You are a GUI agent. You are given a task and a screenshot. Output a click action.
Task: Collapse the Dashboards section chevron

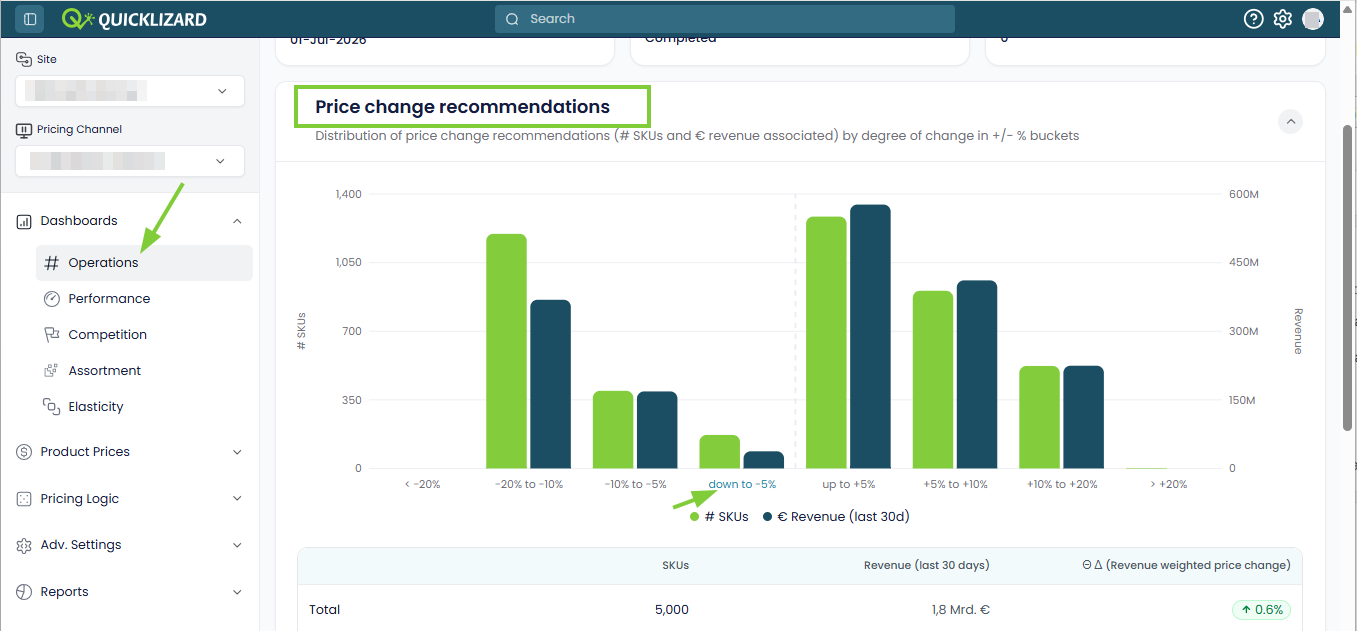coord(237,221)
